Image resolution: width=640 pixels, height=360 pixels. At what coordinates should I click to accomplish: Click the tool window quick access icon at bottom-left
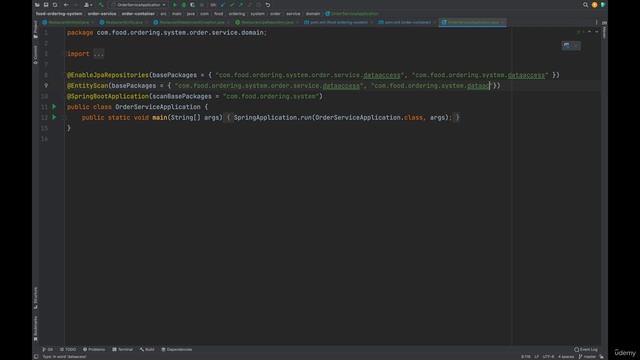[36, 357]
